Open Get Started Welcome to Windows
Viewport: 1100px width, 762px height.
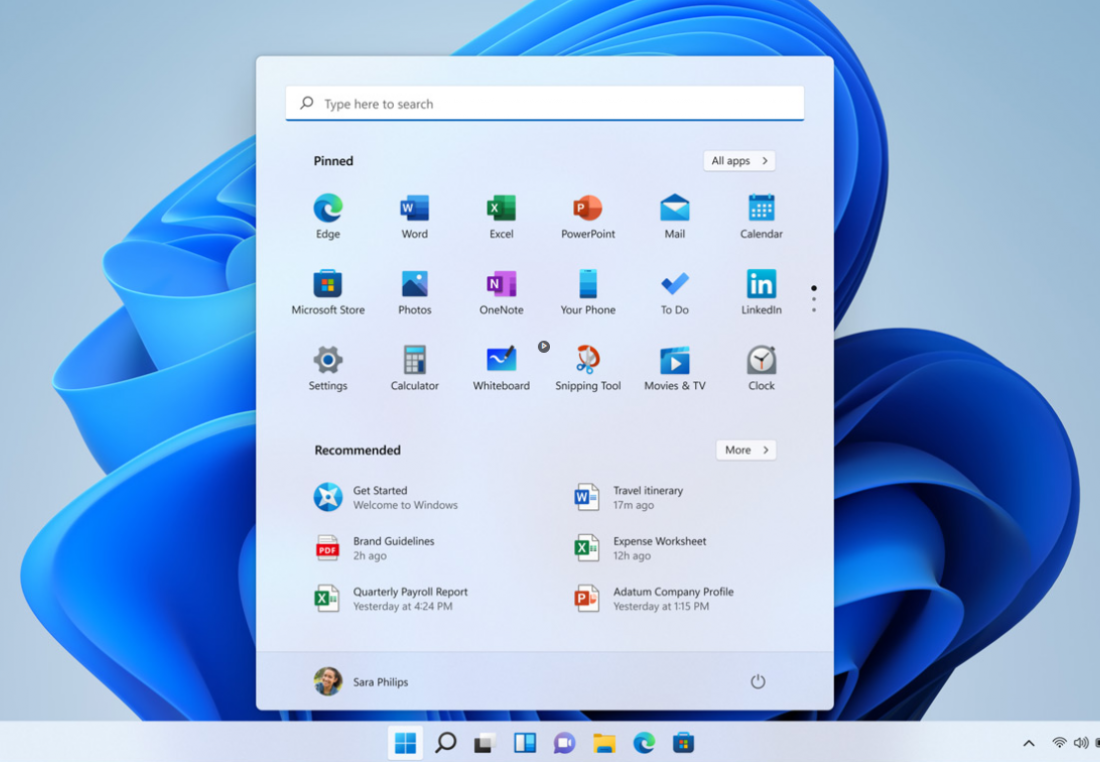[x=385, y=497]
